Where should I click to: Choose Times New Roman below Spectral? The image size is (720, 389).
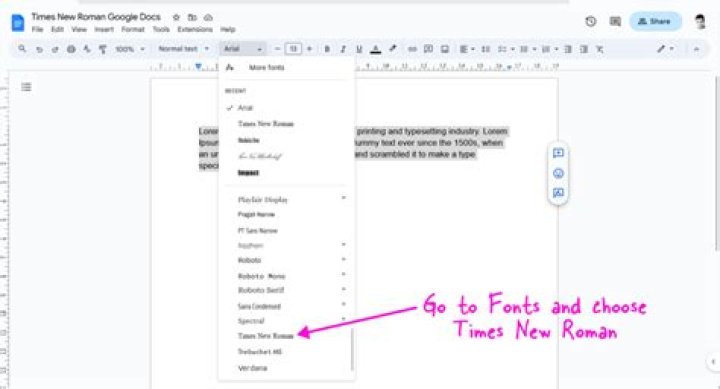click(265, 336)
